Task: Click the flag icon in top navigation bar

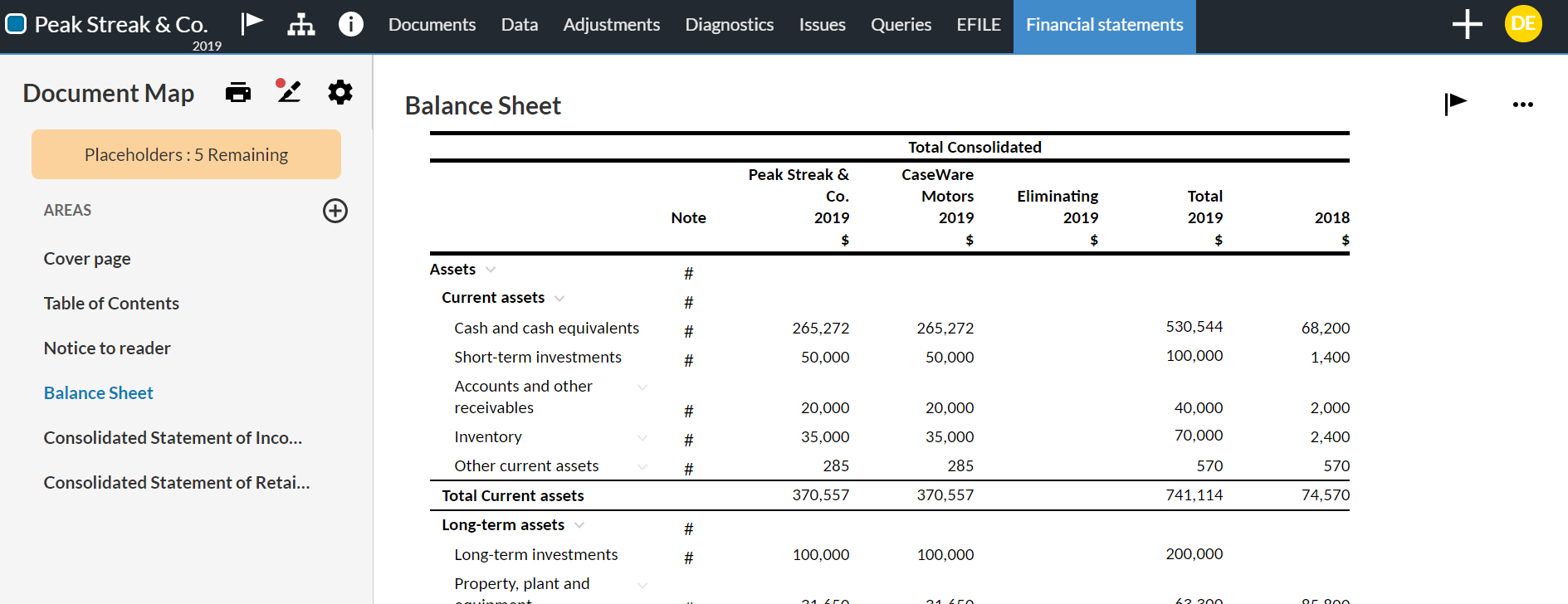Action: tap(252, 23)
